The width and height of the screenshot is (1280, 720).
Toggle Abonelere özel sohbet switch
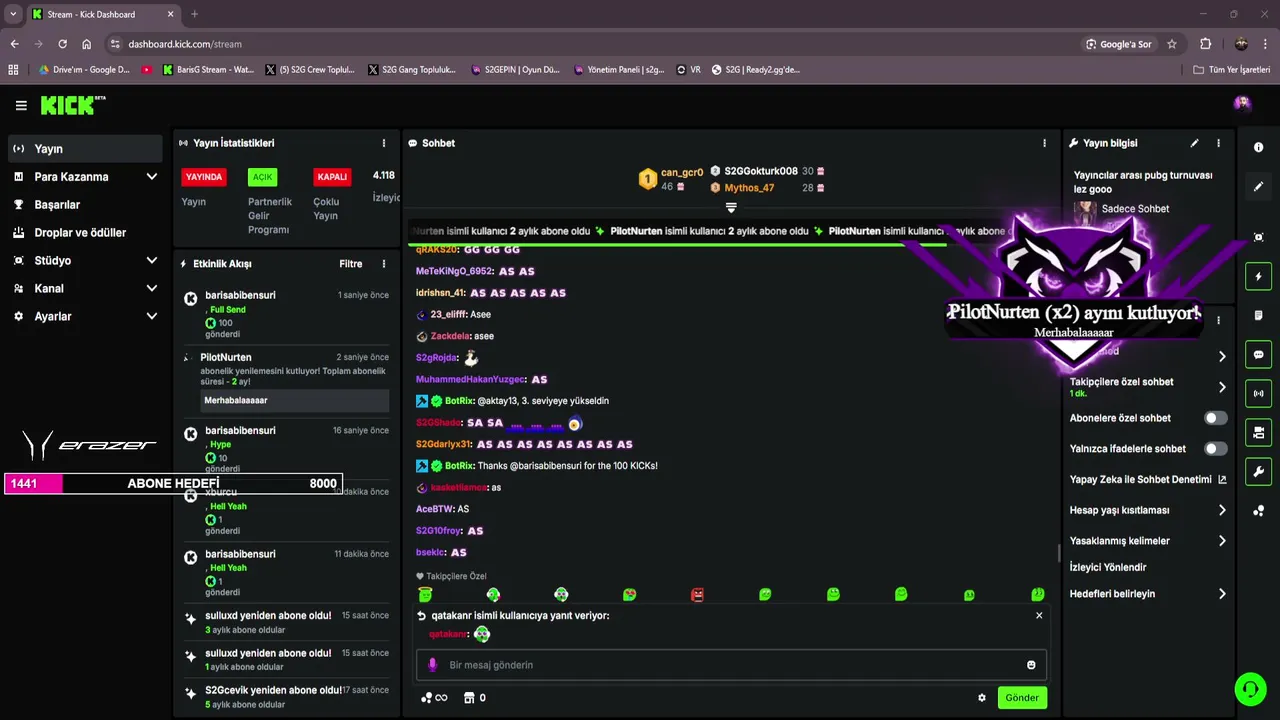(x=1215, y=418)
